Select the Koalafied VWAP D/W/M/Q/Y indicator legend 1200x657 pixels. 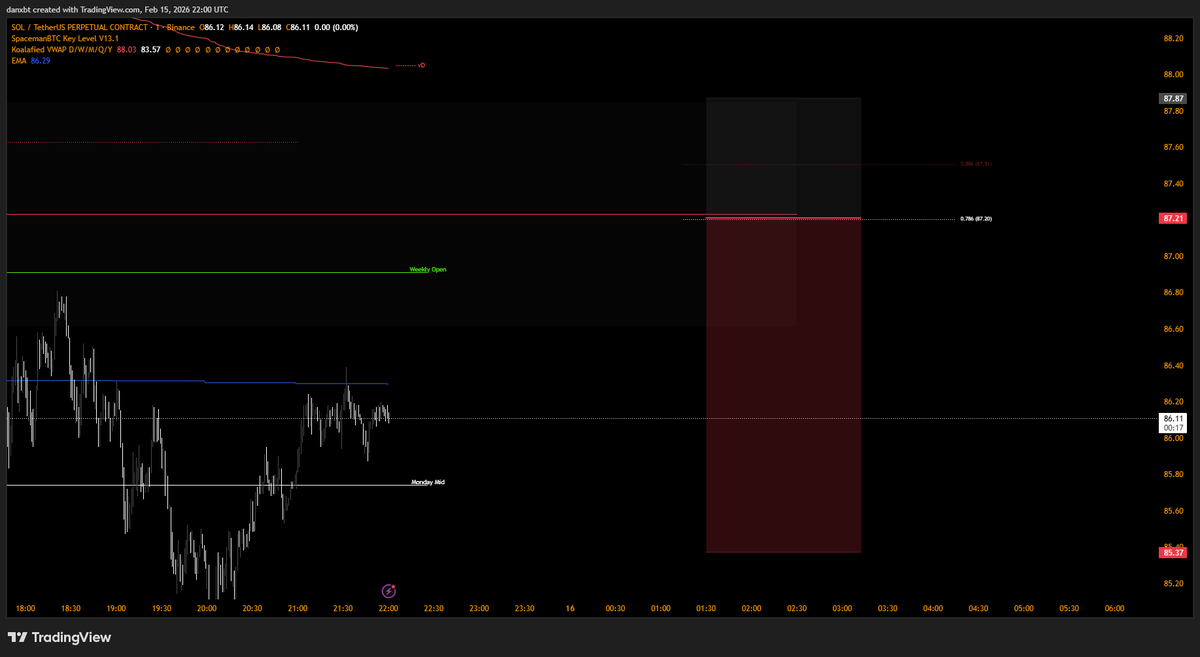(x=61, y=48)
